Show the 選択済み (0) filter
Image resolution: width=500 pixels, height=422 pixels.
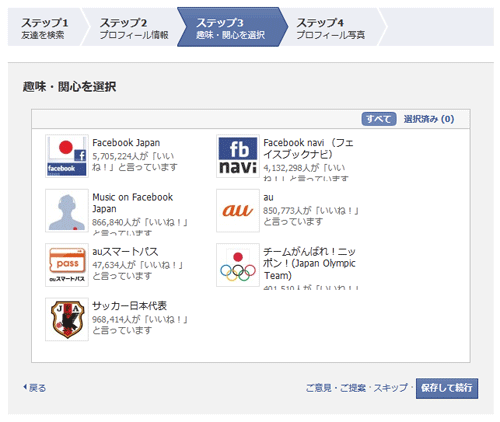click(429, 119)
